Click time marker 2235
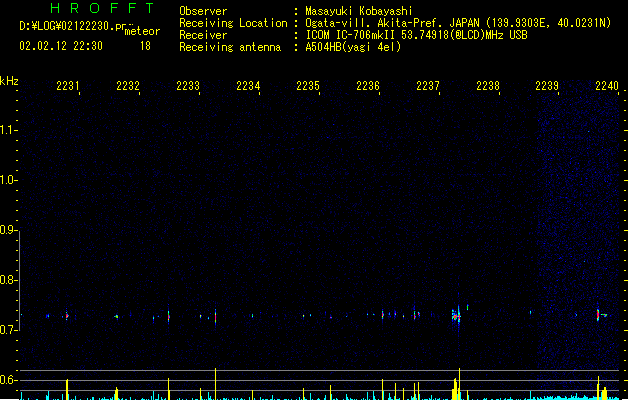Image resolution: width=629 pixels, height=400 pixels. 308,85
